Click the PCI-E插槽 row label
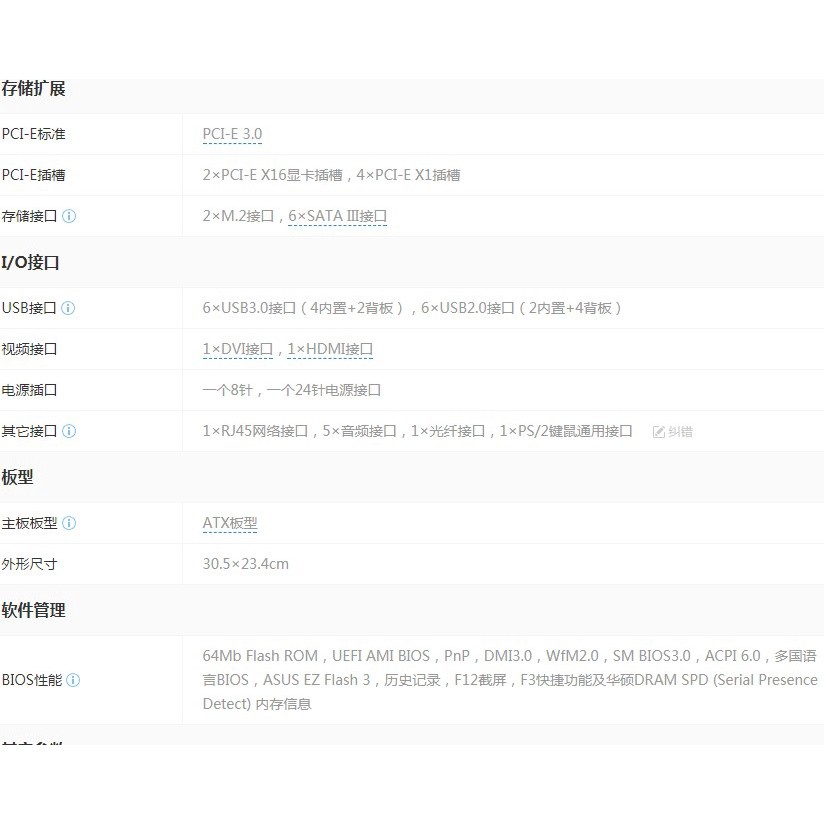The height and width of the screenshot is (824, 824). click(x=34, y=175)
